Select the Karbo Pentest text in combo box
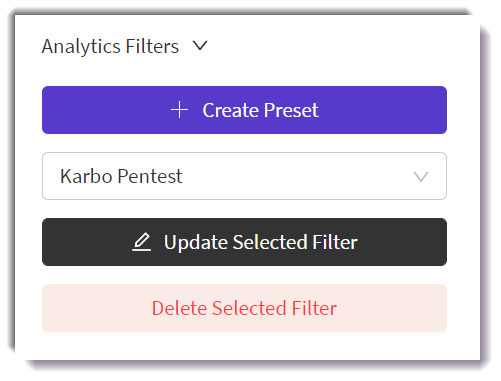 [x=121, y=176]
